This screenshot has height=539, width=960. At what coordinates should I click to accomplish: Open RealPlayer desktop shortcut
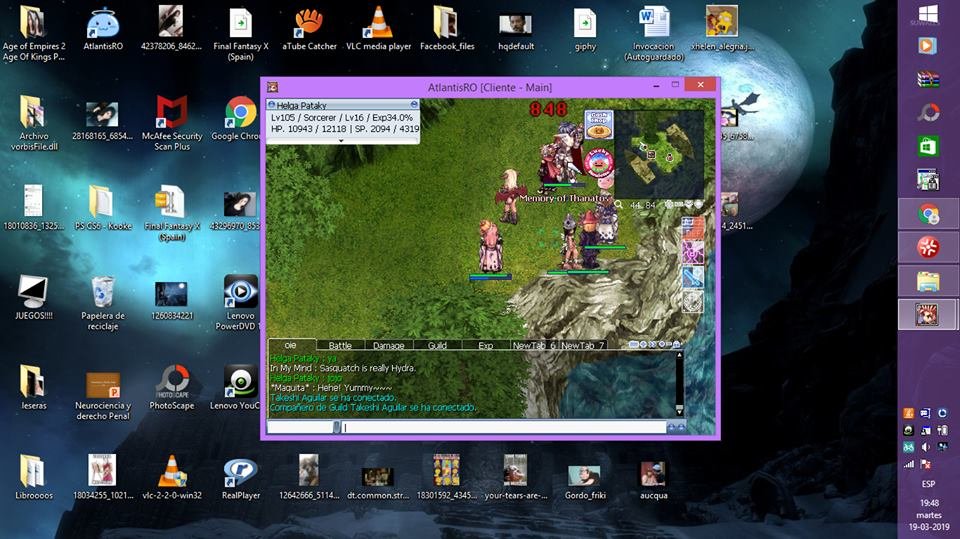point(241,479)
